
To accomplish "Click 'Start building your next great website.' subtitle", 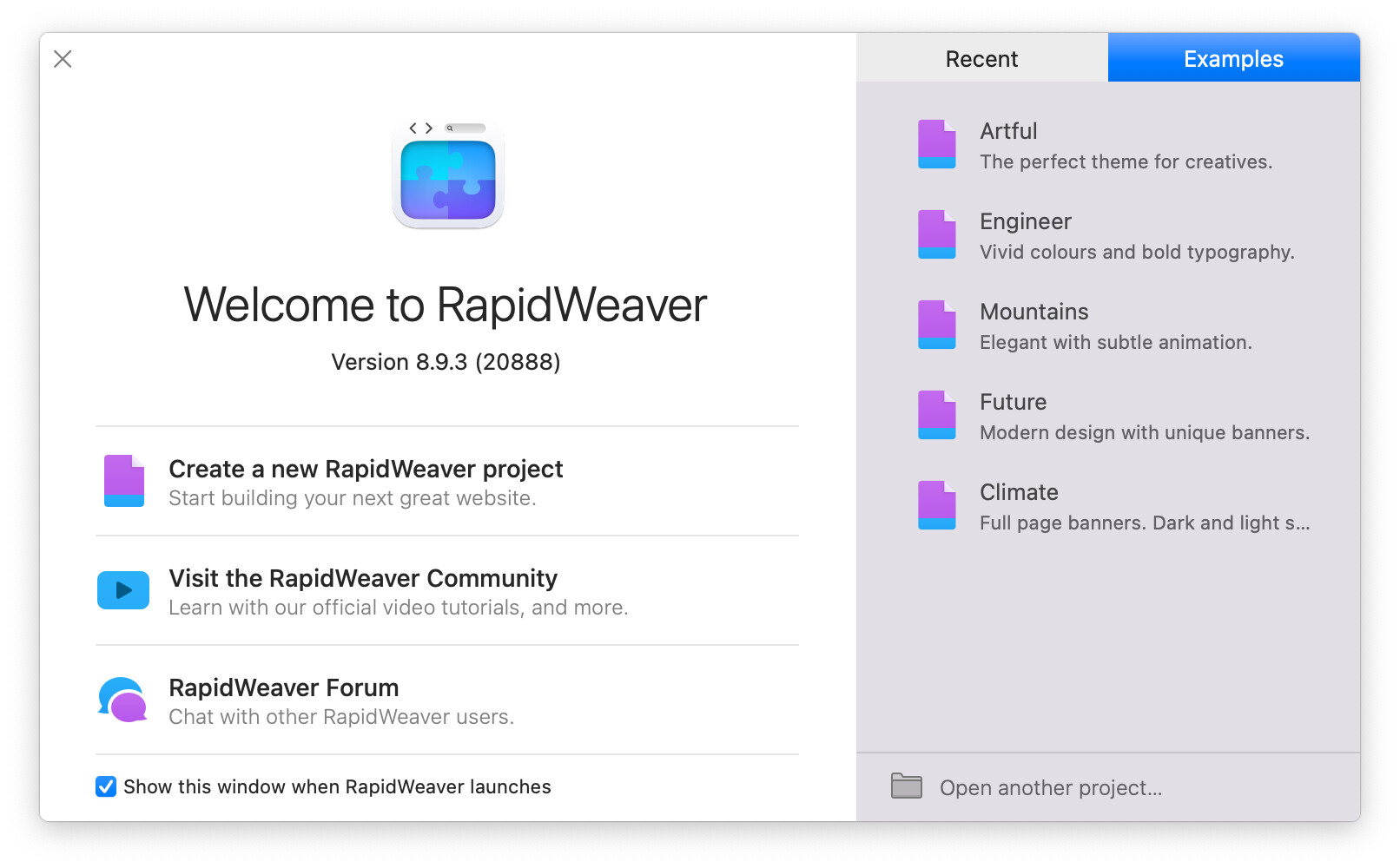I will (x=353, y=498).
